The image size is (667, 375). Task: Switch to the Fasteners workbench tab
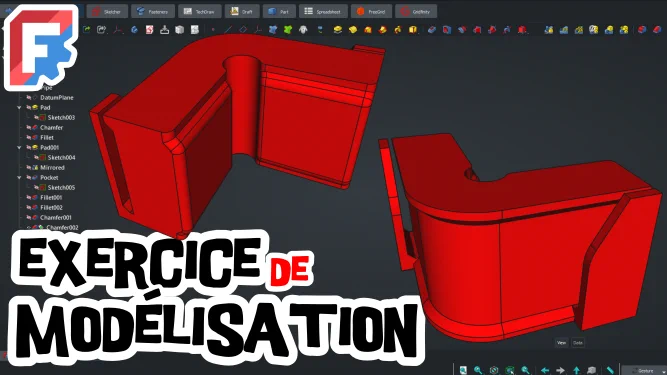pyautogui.click(x=153, y=11)
